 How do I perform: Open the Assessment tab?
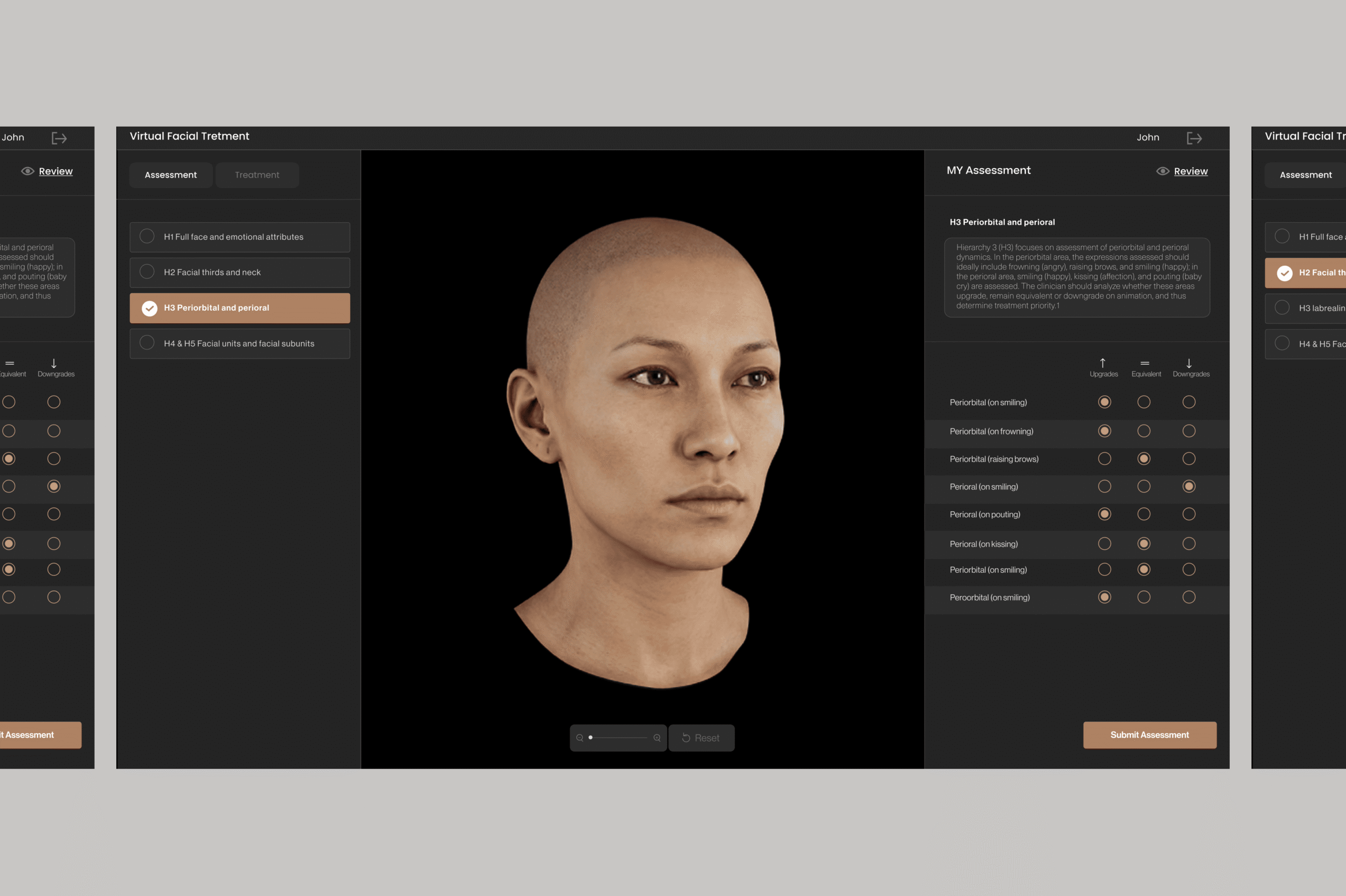[x=170, y=175]
